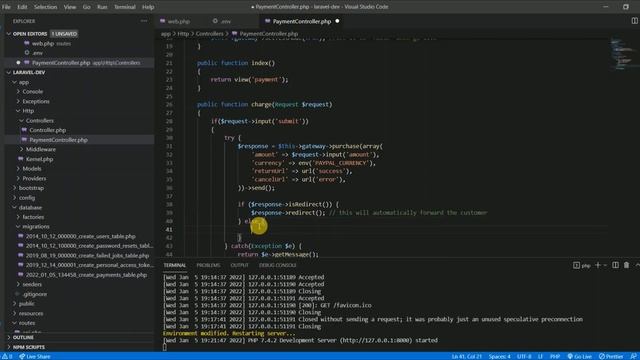This screenshot has height=360, width=640.
Task: Open the View menu
Action: [70, 7]
